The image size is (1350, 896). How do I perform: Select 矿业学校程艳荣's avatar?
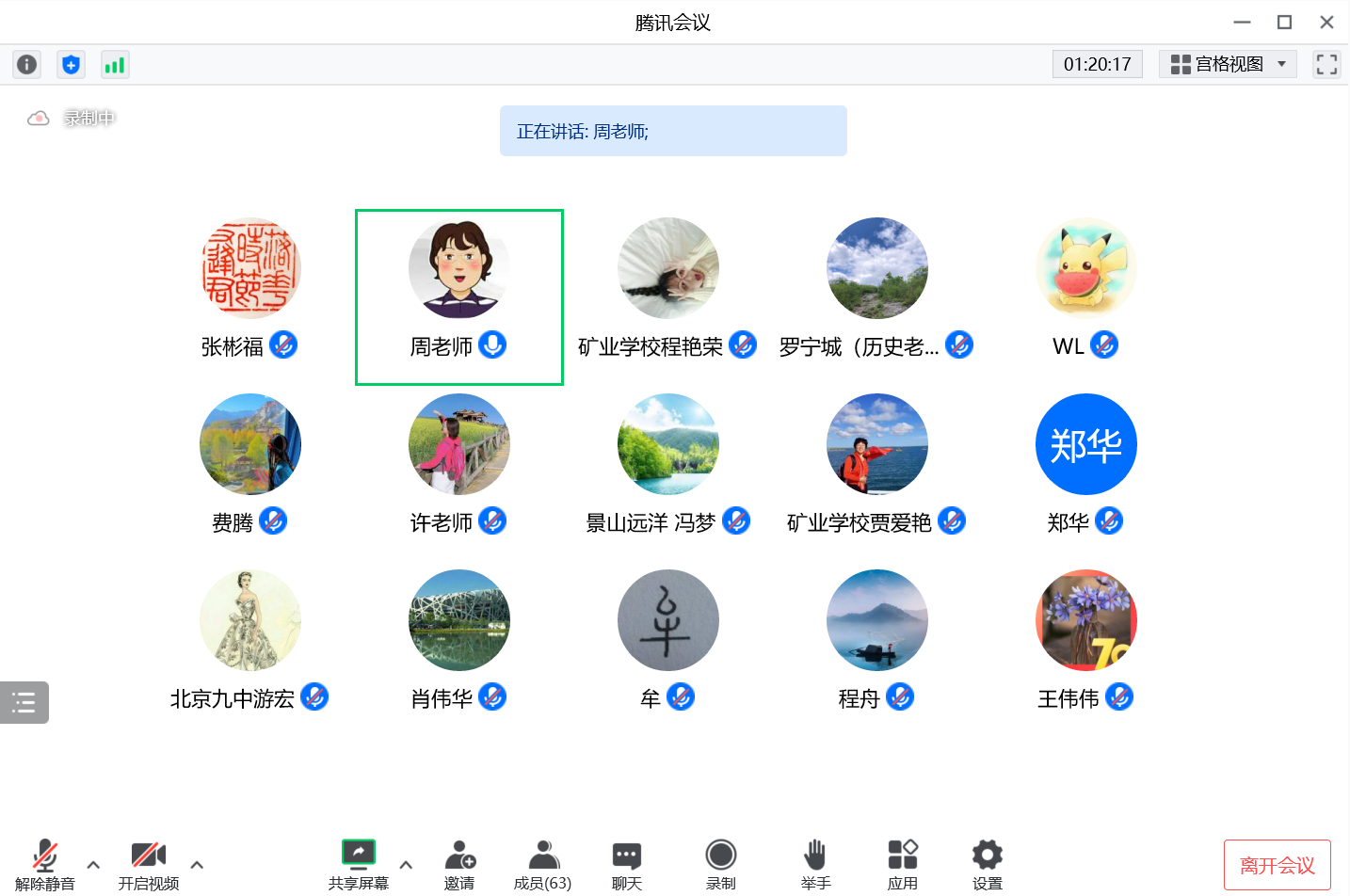point(668,268)
